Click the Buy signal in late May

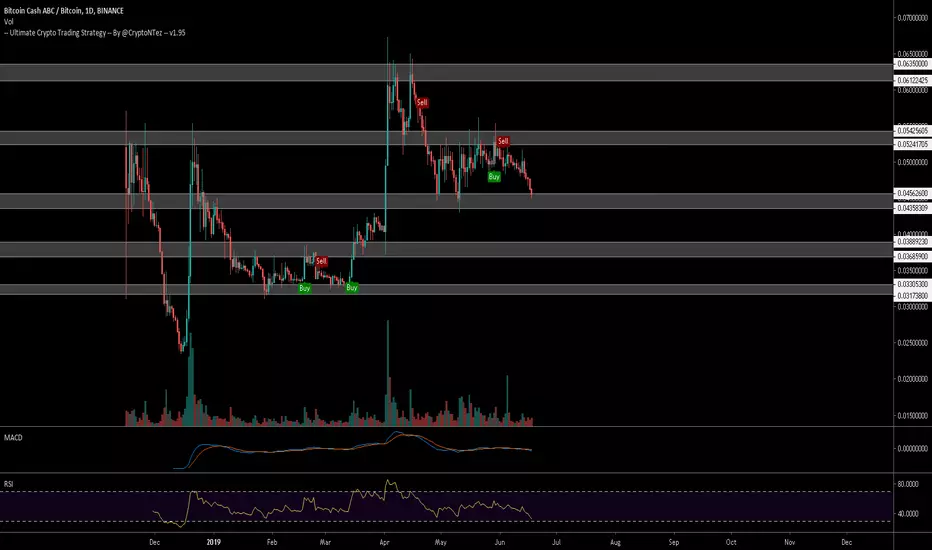[494, 177]
